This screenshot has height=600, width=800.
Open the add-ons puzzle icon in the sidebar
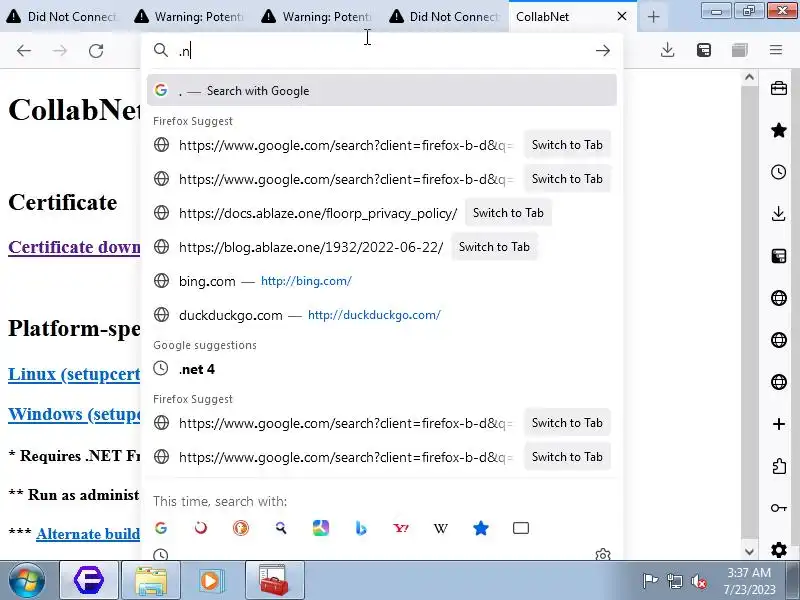tap(779, 466)
